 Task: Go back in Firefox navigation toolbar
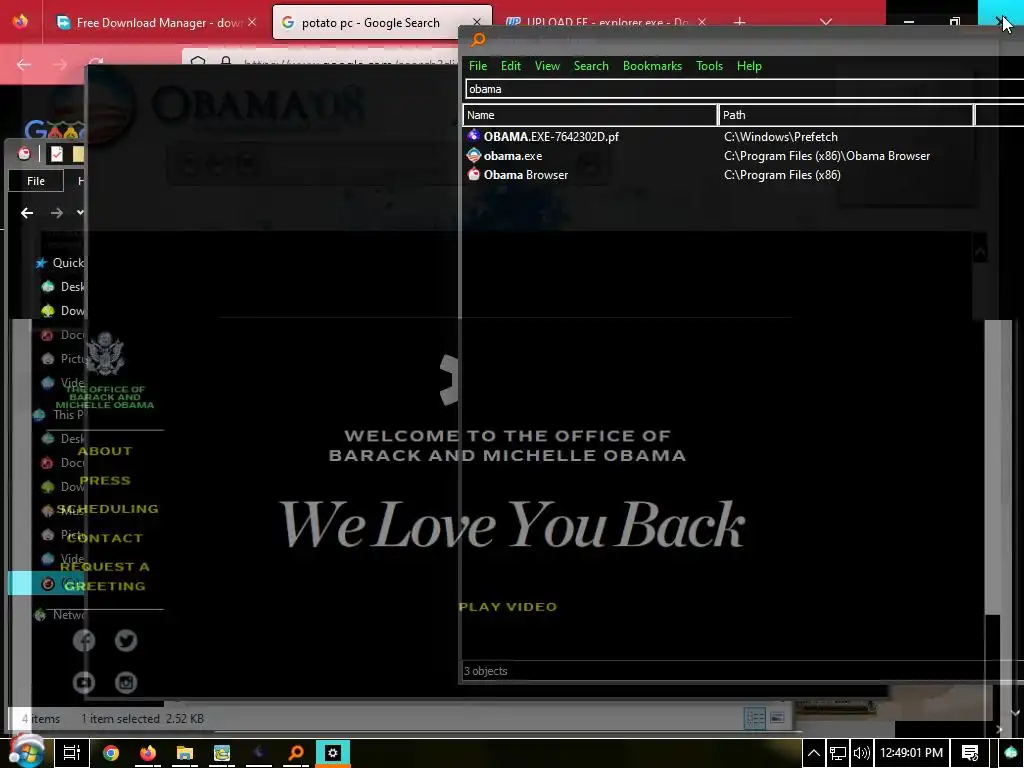[x=24, y=64]
